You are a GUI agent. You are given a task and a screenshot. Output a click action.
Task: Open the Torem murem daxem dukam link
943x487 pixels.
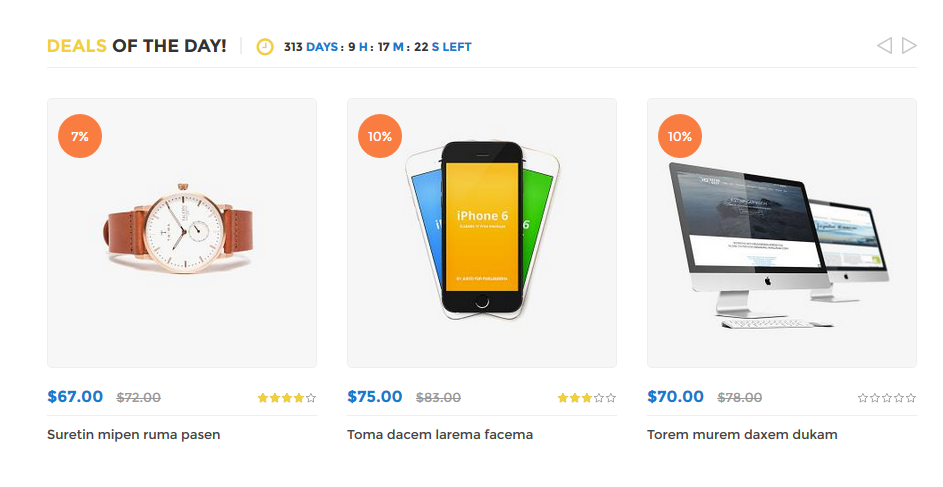click(x=742, y=435)
